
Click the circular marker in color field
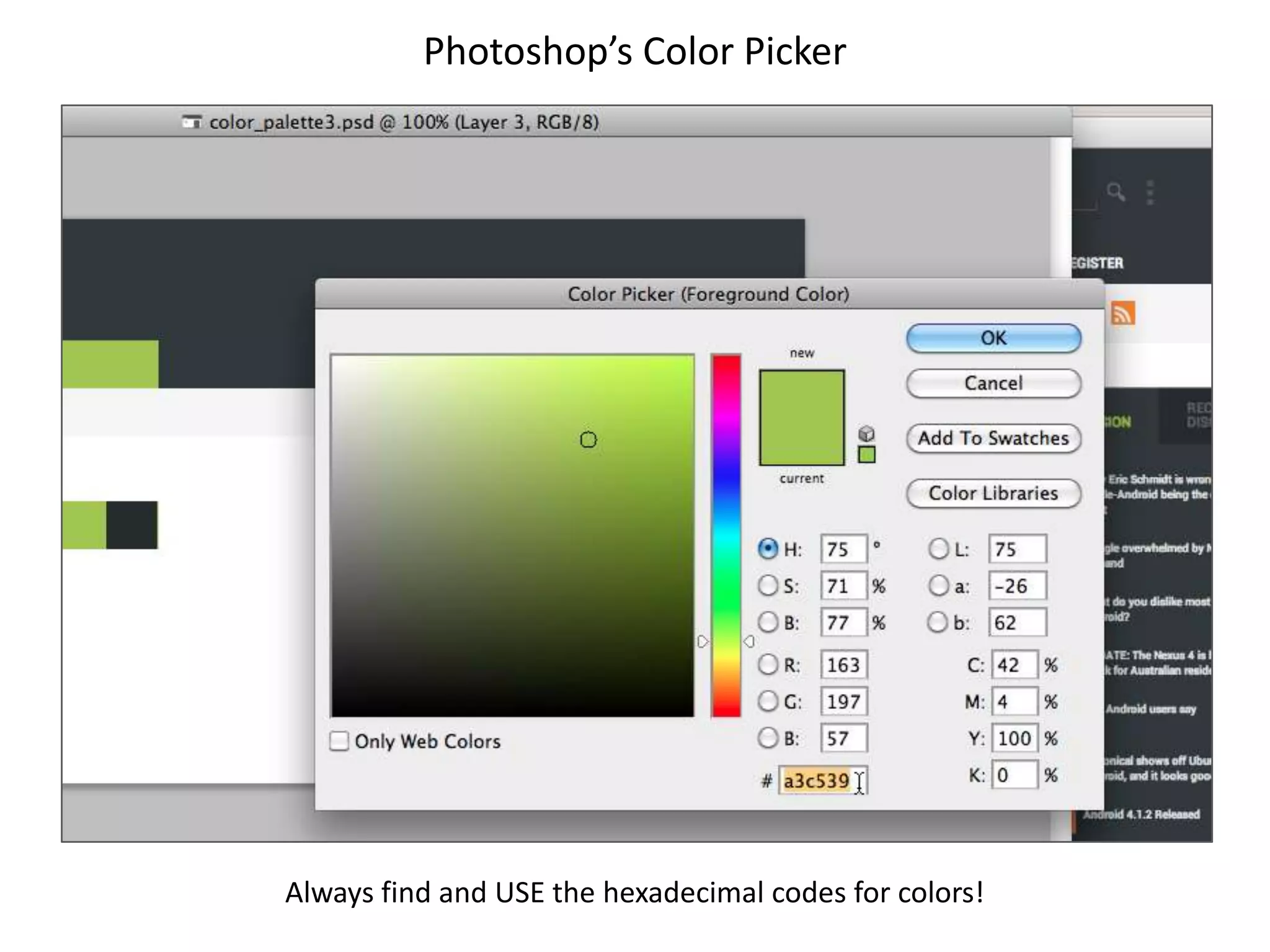588,440
